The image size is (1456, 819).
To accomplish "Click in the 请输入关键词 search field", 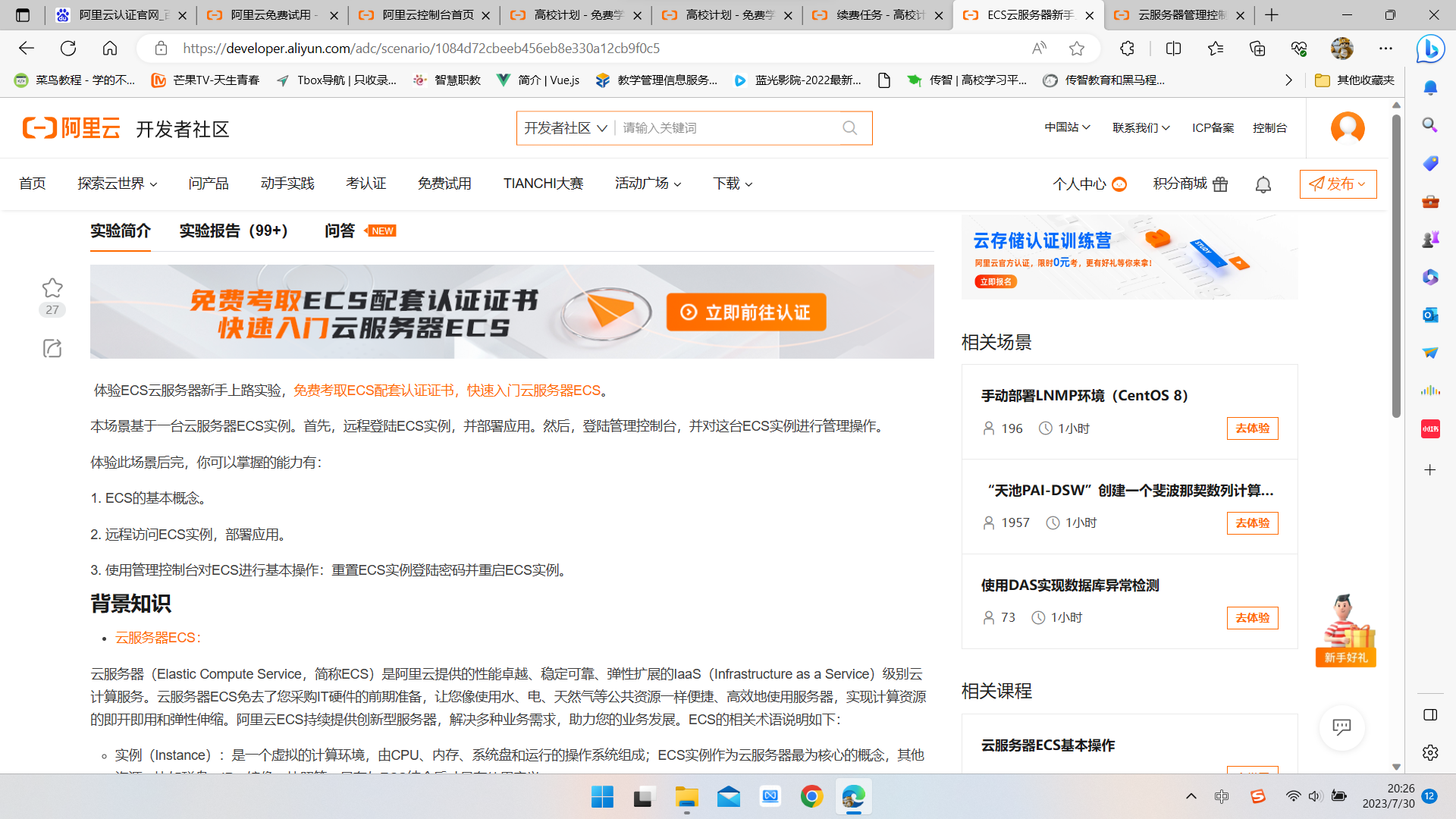I will (728, 128).
